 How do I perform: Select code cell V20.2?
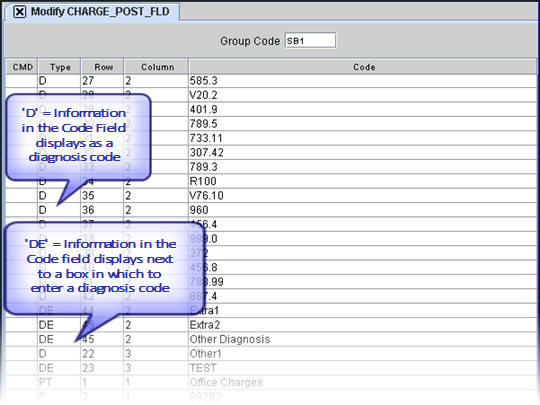[363, 95]
